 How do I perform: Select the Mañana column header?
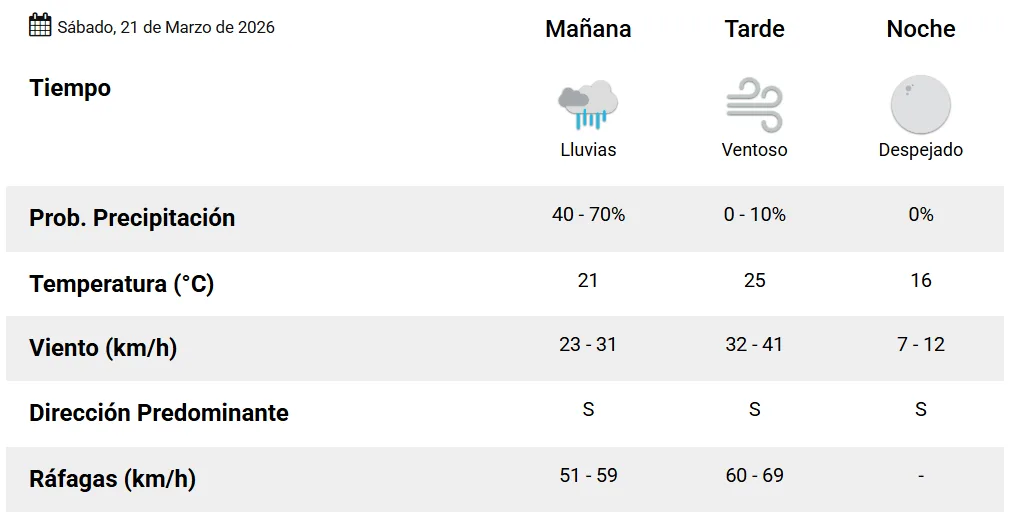tap(588, 29)
